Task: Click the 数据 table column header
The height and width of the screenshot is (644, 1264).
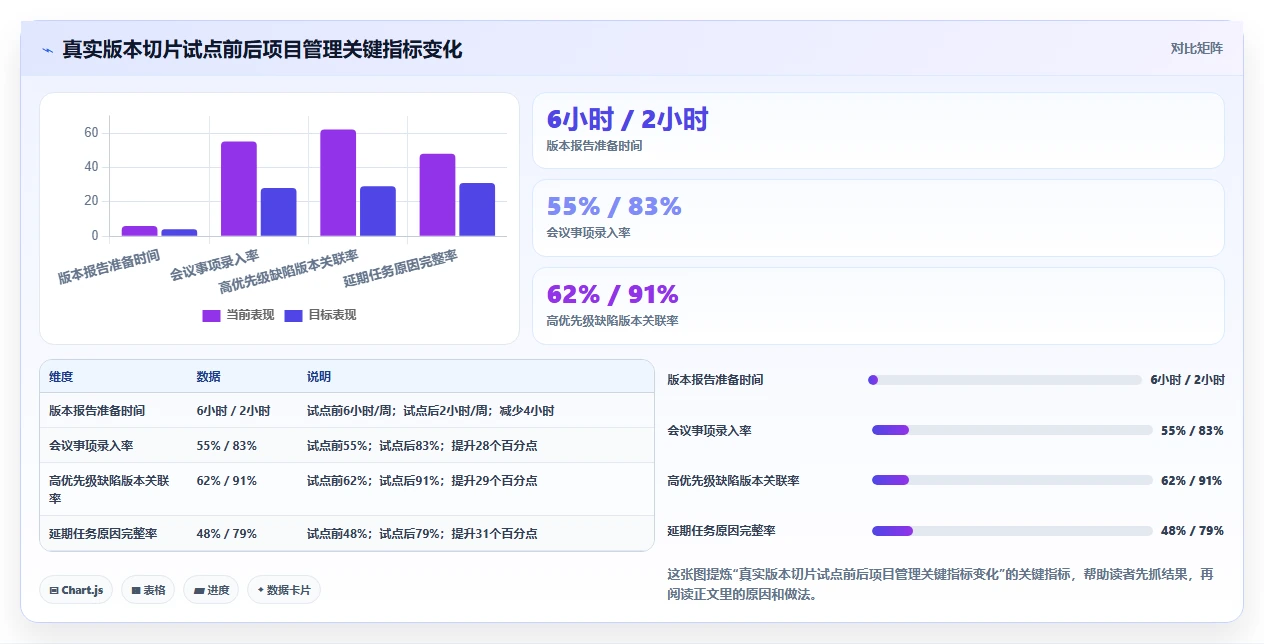Action: coord(209,377)
